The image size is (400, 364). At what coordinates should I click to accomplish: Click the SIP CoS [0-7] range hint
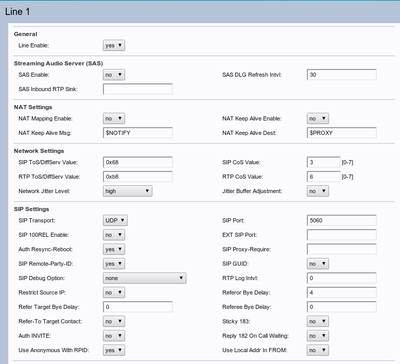pyautogui.click(x=347, y=162)
